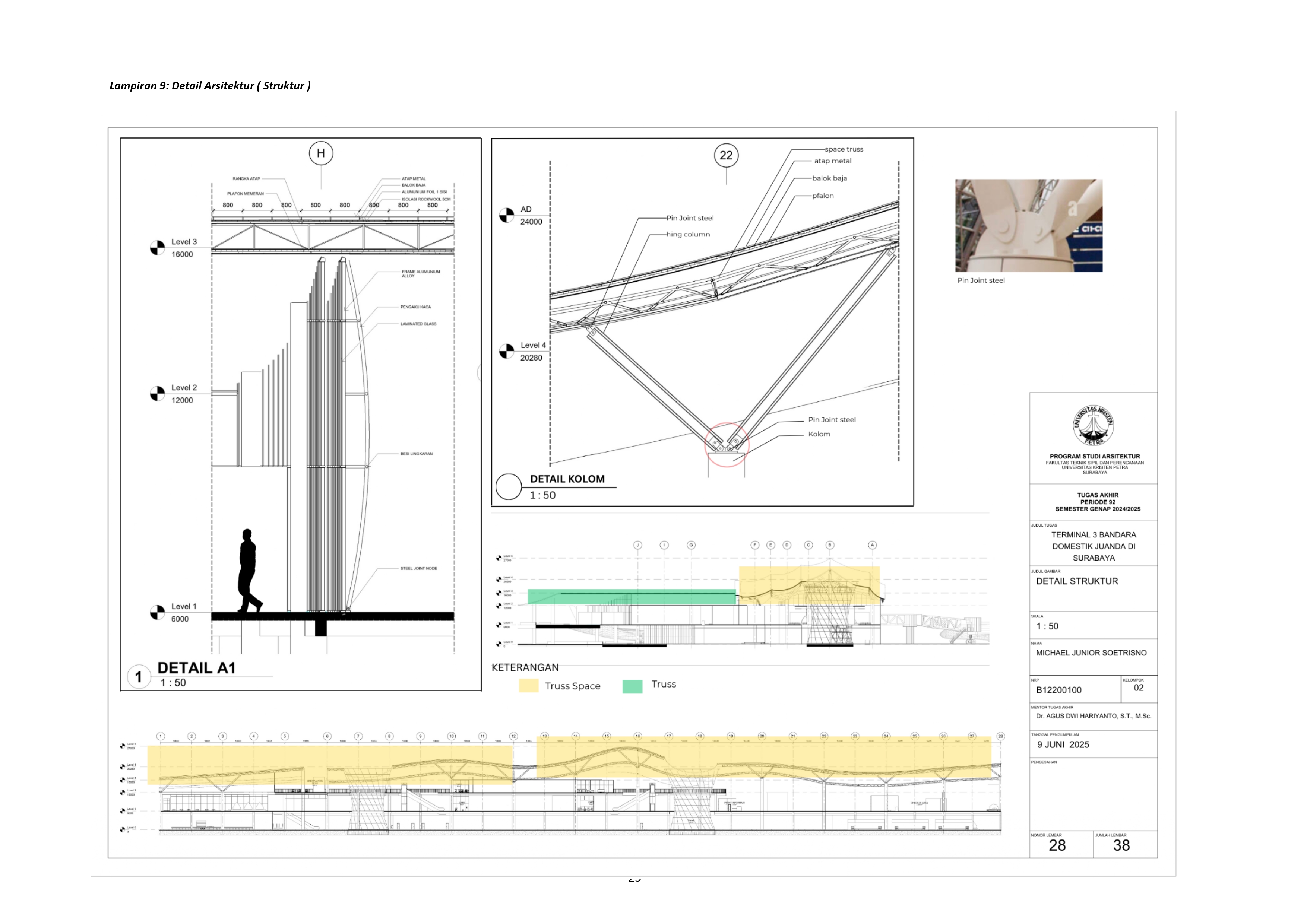
Task: Click the Level 1 elevation marker symbol
Action: [157, 613]
